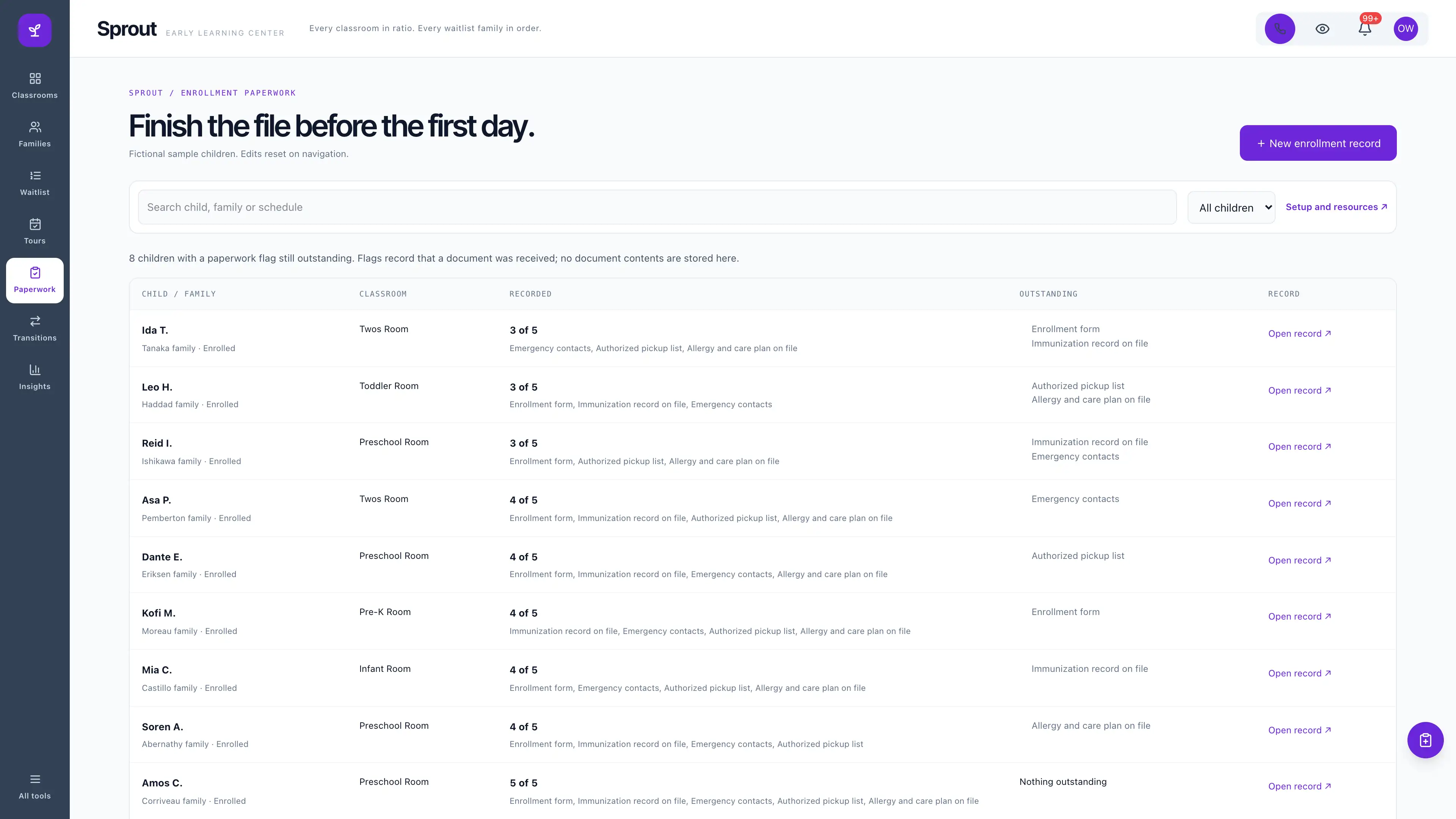Click the Sprout logo icon
The height and width of the screenshot is (819, 1456).
click(35, 30)
